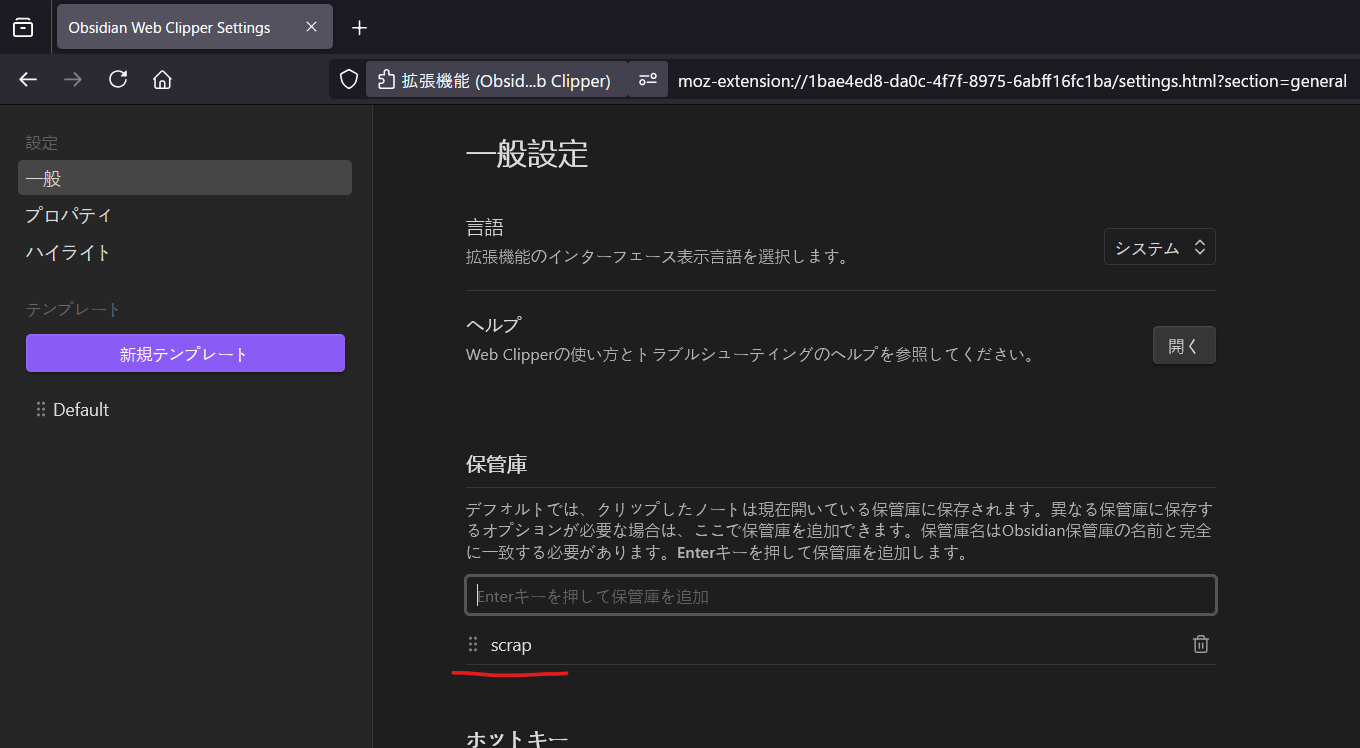Select the 一般 settings section
The height and width of the screenshot is (748, 1360).
pyautogui.click(x=185, y=178)
